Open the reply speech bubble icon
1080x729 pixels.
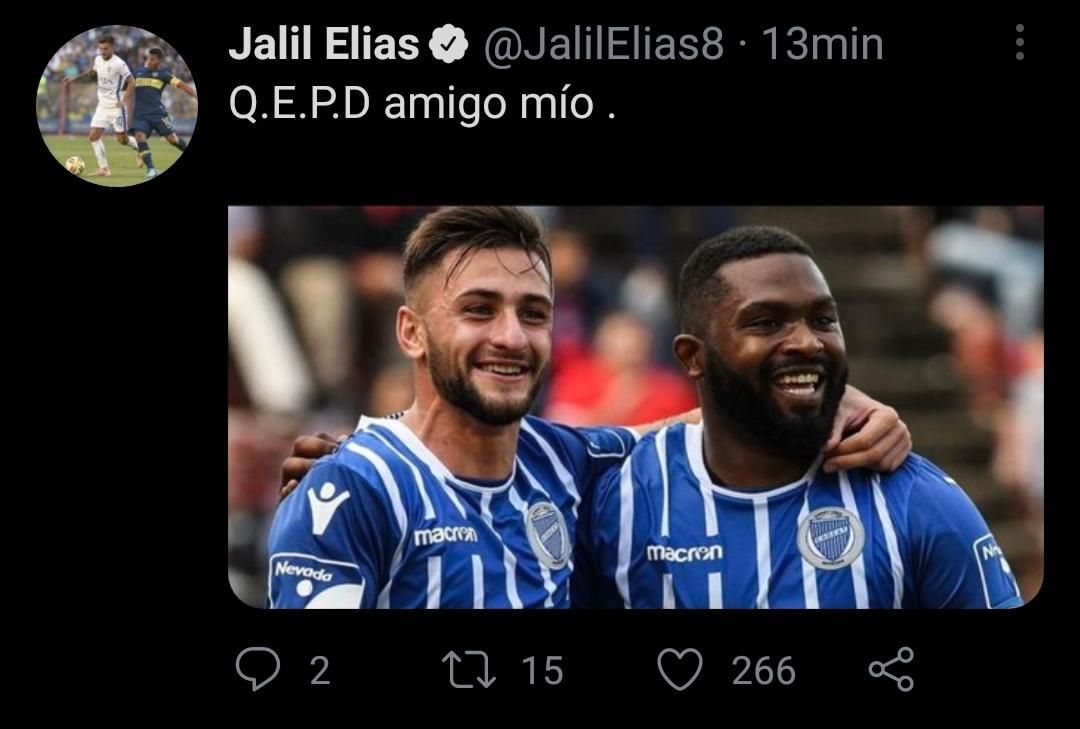258,668
